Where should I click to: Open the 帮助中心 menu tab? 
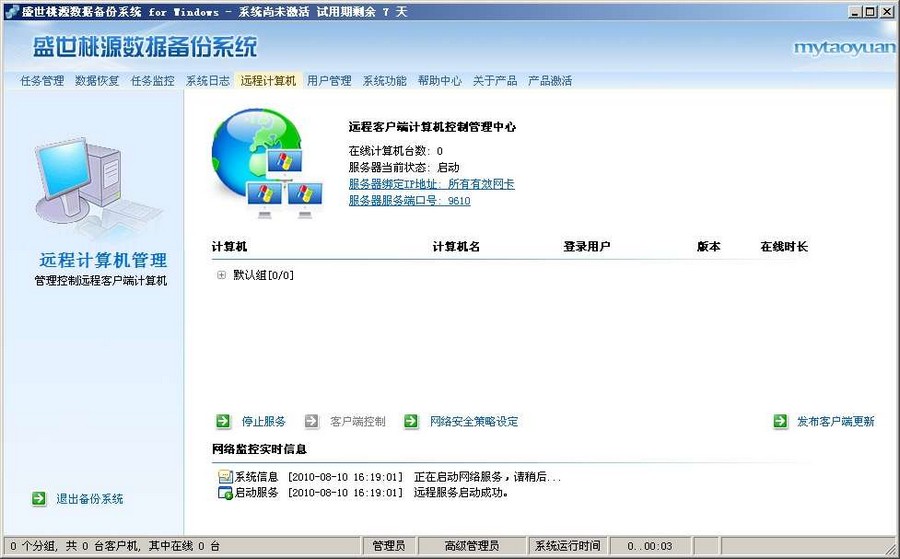[x=439, y=80]
